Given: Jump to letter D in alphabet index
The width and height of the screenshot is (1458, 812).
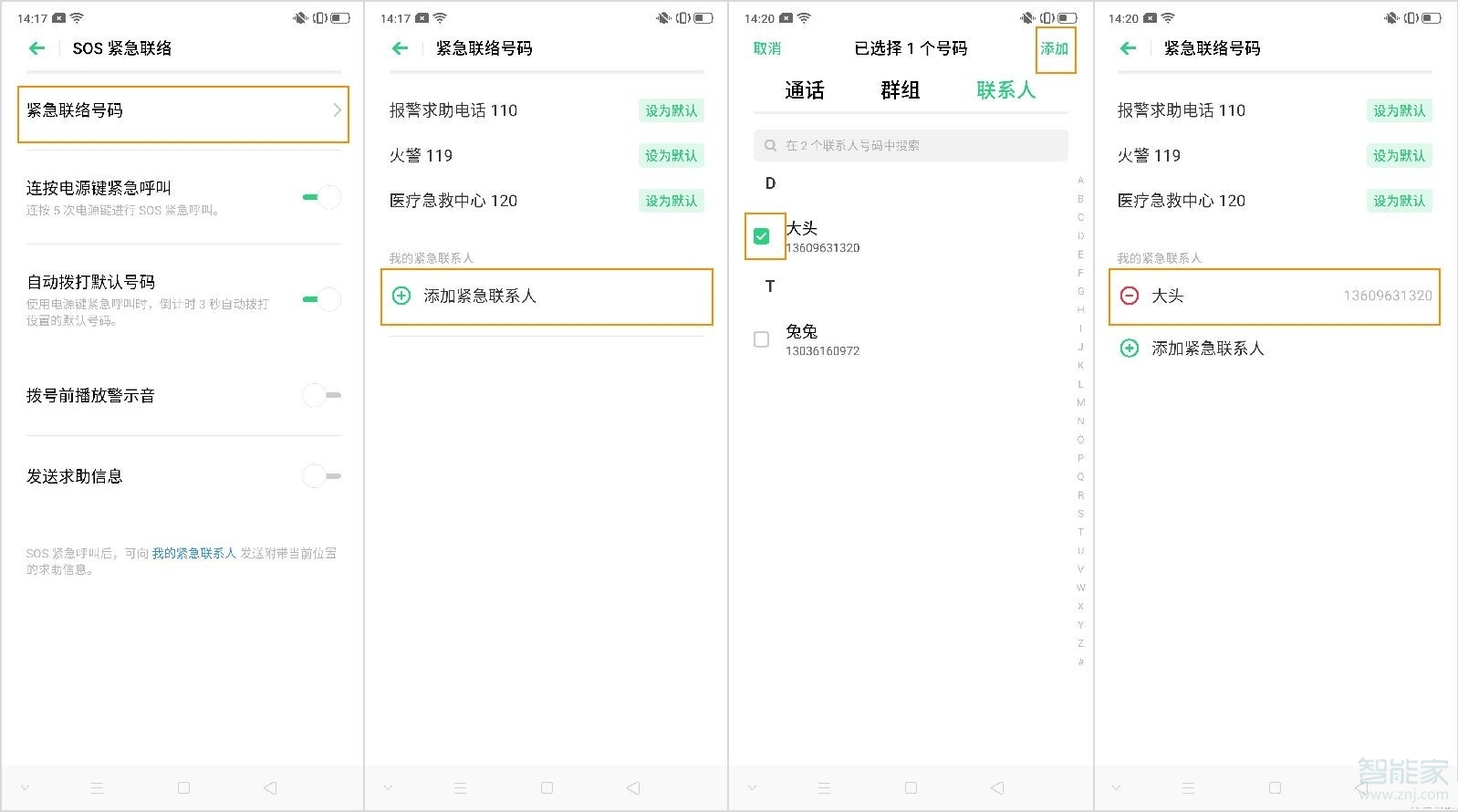Looking at the screenshot, I should point(1081,235).
